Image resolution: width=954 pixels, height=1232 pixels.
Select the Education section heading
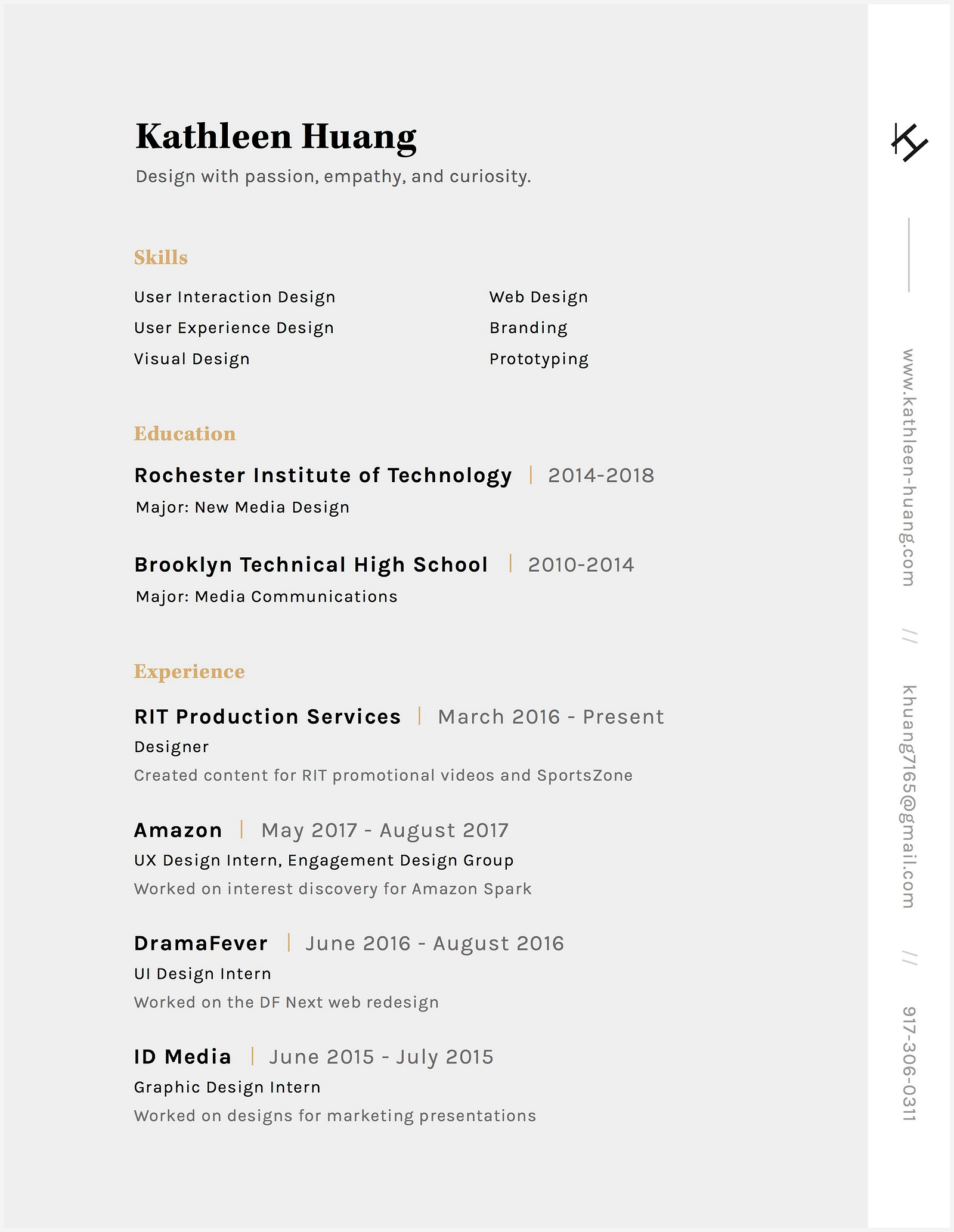pos(184,434)
